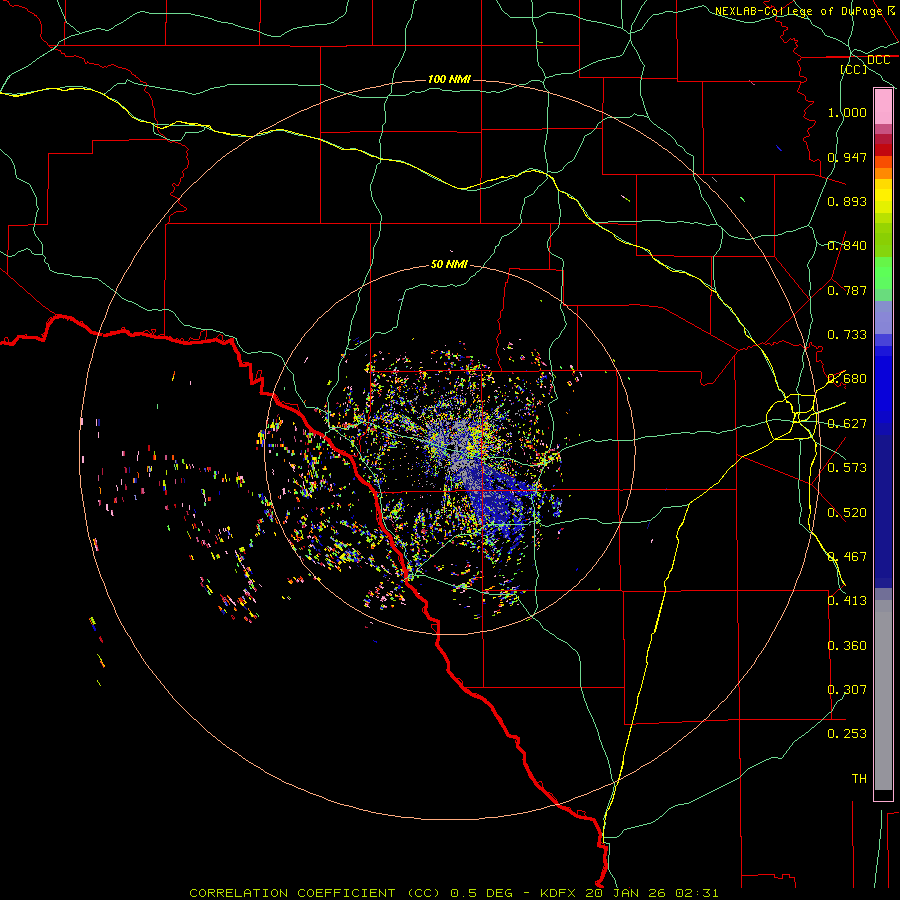Click the 0.733 legend value
The height and width of the screenshot is (900, 900).
(847, 335)
